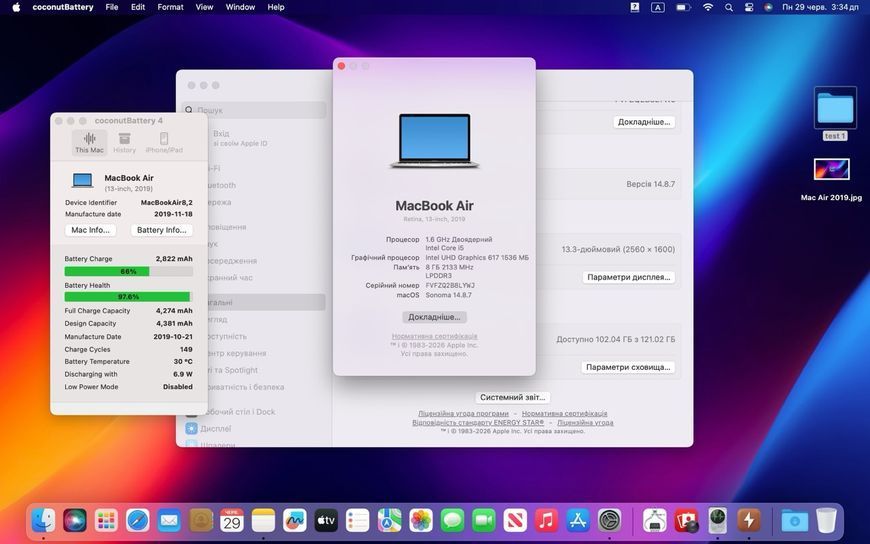The height and width of the screenshot is (544, 870).
Task: Open Photos app in the Dock
Action: (421, 520)
